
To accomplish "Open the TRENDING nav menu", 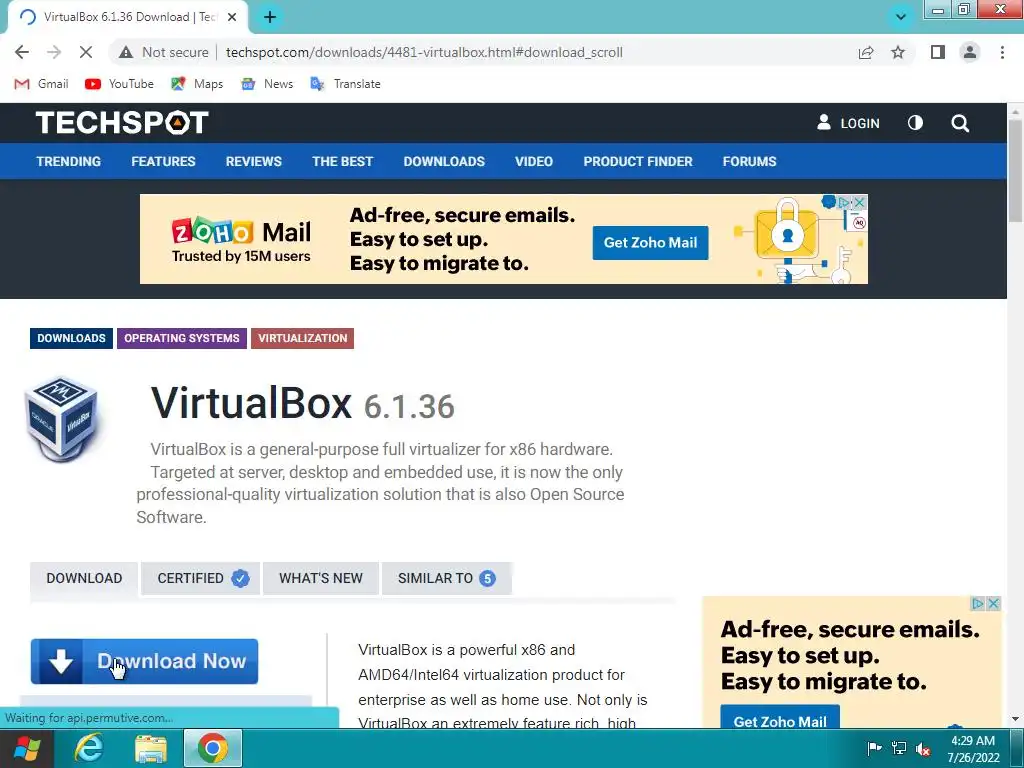I will pyautogui.click(x=69, y=161).
